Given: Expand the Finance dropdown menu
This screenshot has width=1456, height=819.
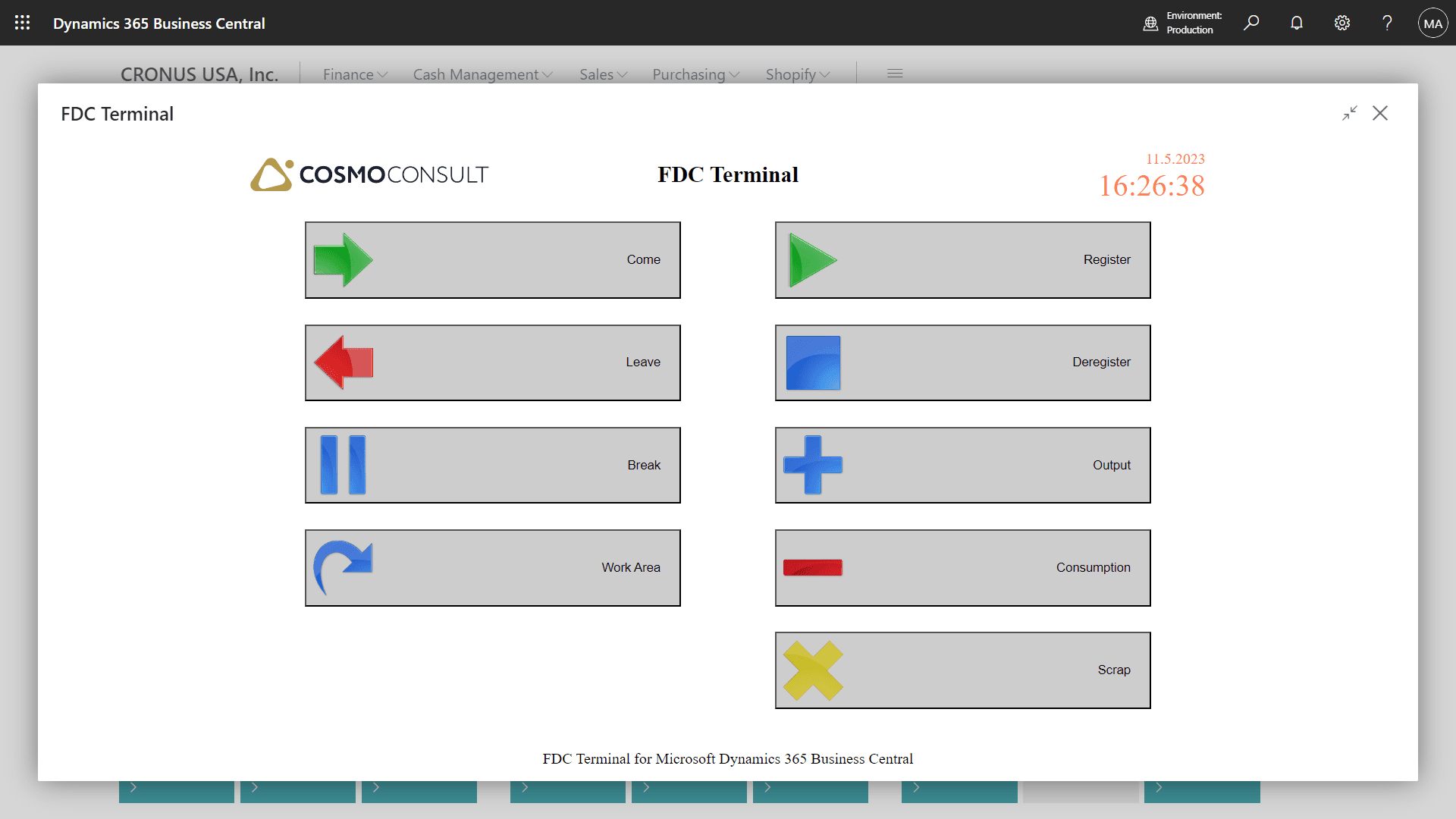Looking at the screenshot, I should [355, 74].
